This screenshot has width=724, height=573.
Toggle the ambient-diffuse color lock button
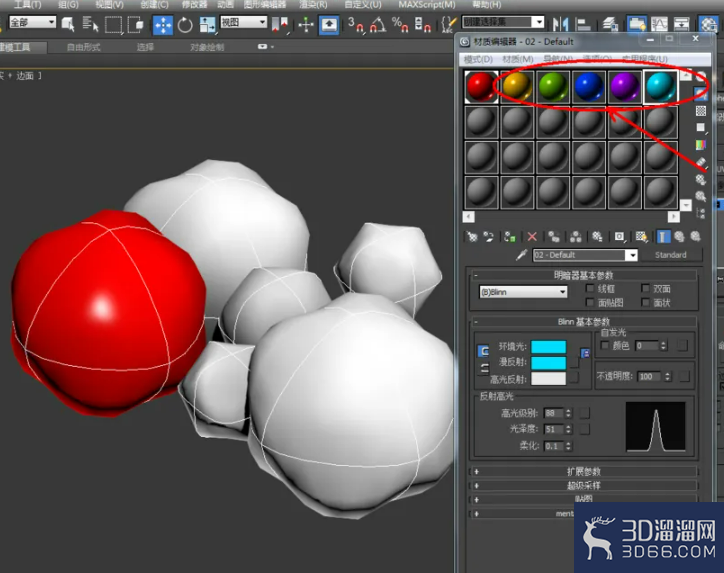[483, 351]
